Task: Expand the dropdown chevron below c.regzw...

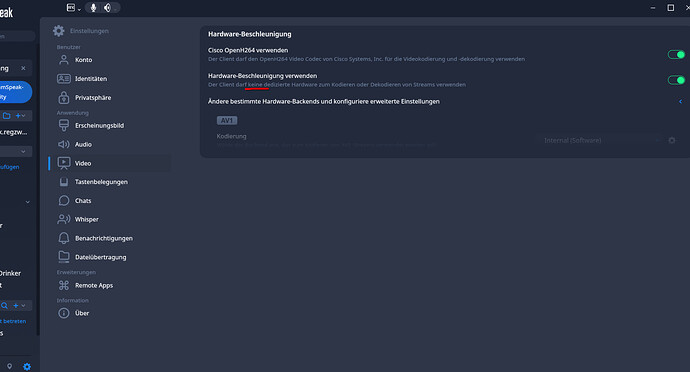Action: click(x=23, y=151)
